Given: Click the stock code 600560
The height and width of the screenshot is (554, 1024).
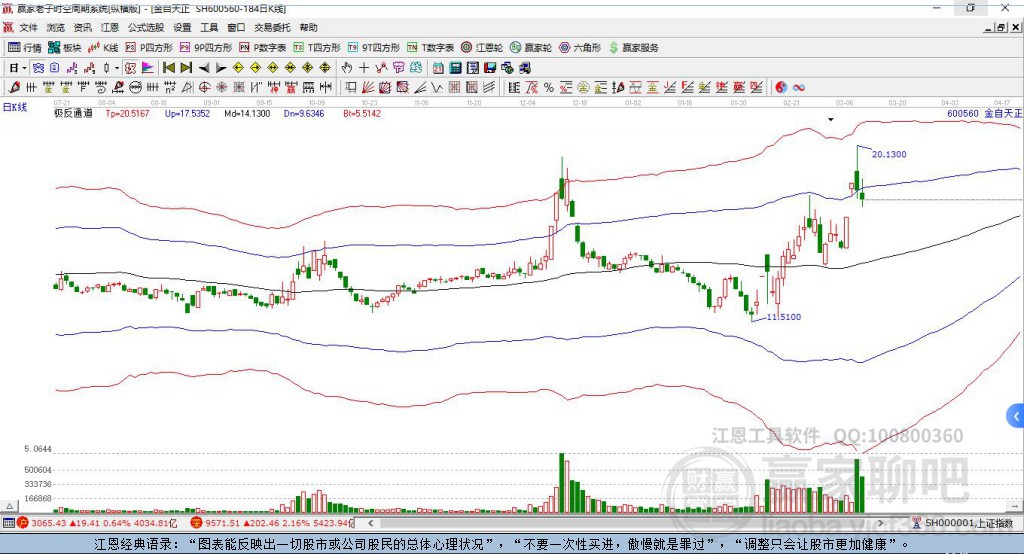Looking at the screenshot, I should 963,114.
